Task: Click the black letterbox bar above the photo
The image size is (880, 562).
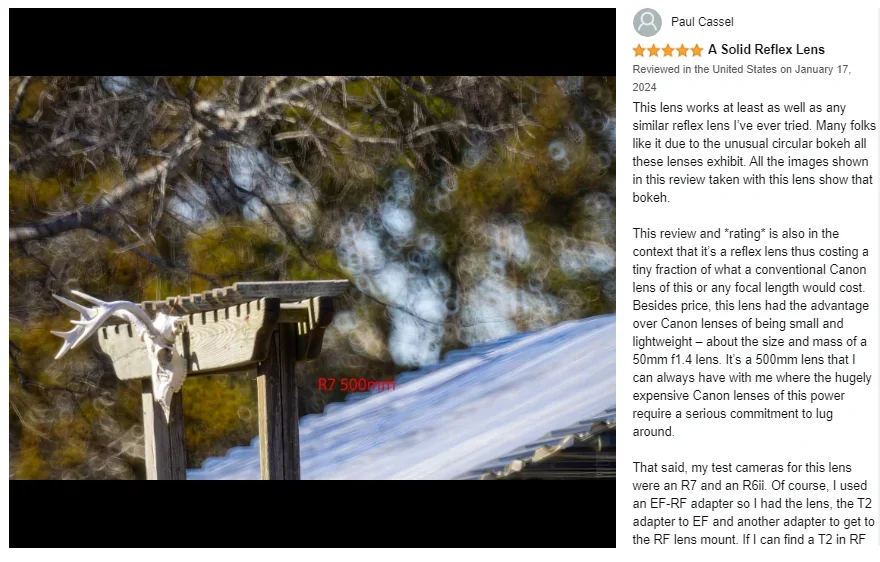Action: pyautogui.click(x=312, y=42)
